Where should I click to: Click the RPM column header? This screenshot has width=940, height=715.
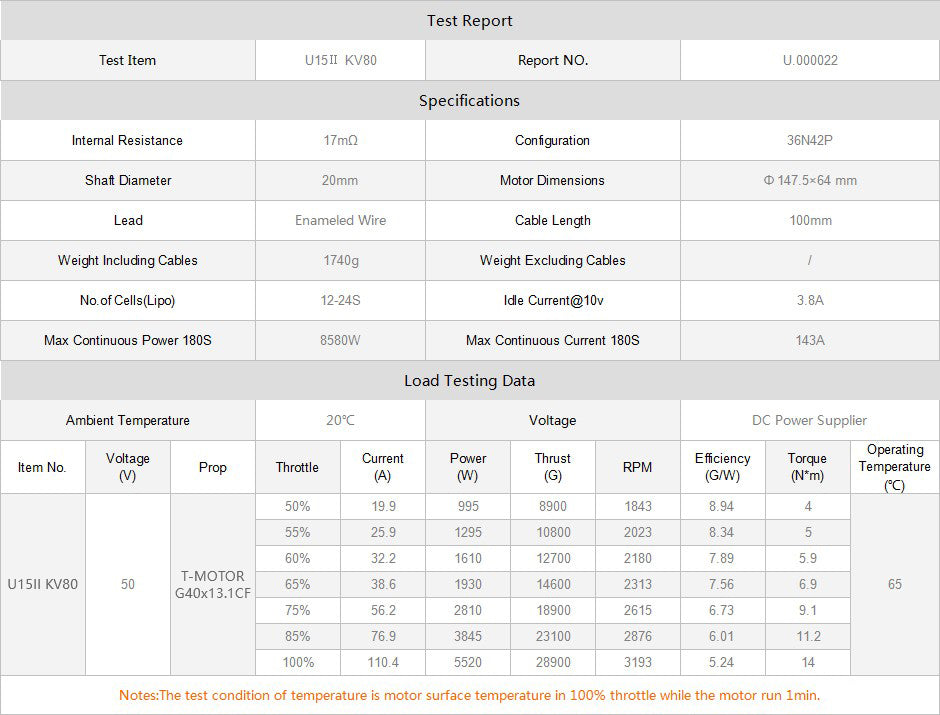point(637,467)
